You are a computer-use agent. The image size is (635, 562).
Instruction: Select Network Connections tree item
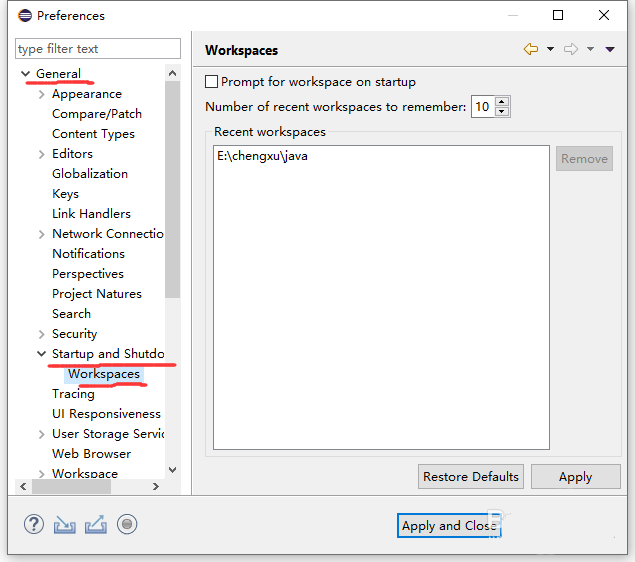point(107,234)
